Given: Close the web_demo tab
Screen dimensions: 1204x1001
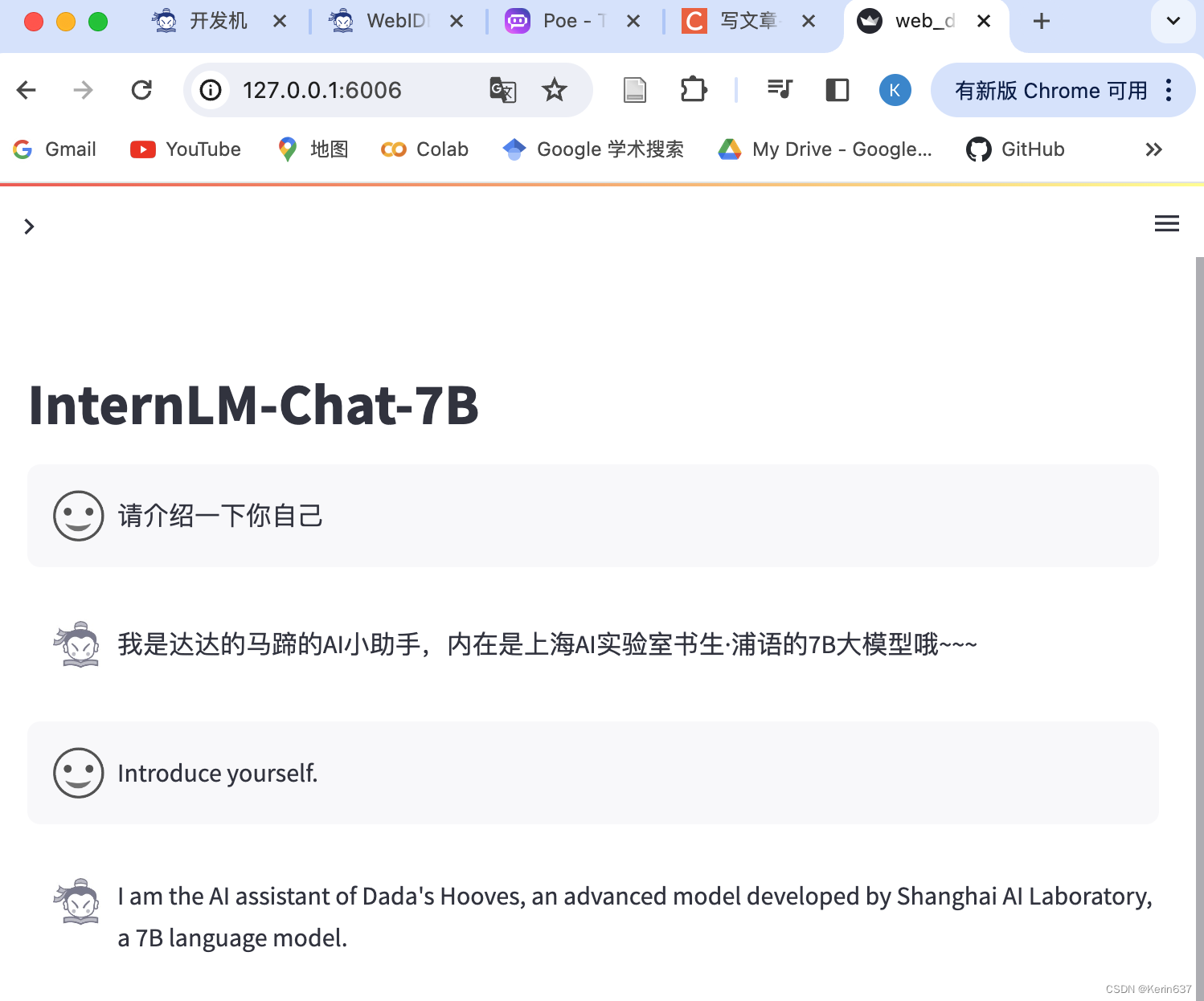Looking at the screenshot, I should [x=984, y=21].
